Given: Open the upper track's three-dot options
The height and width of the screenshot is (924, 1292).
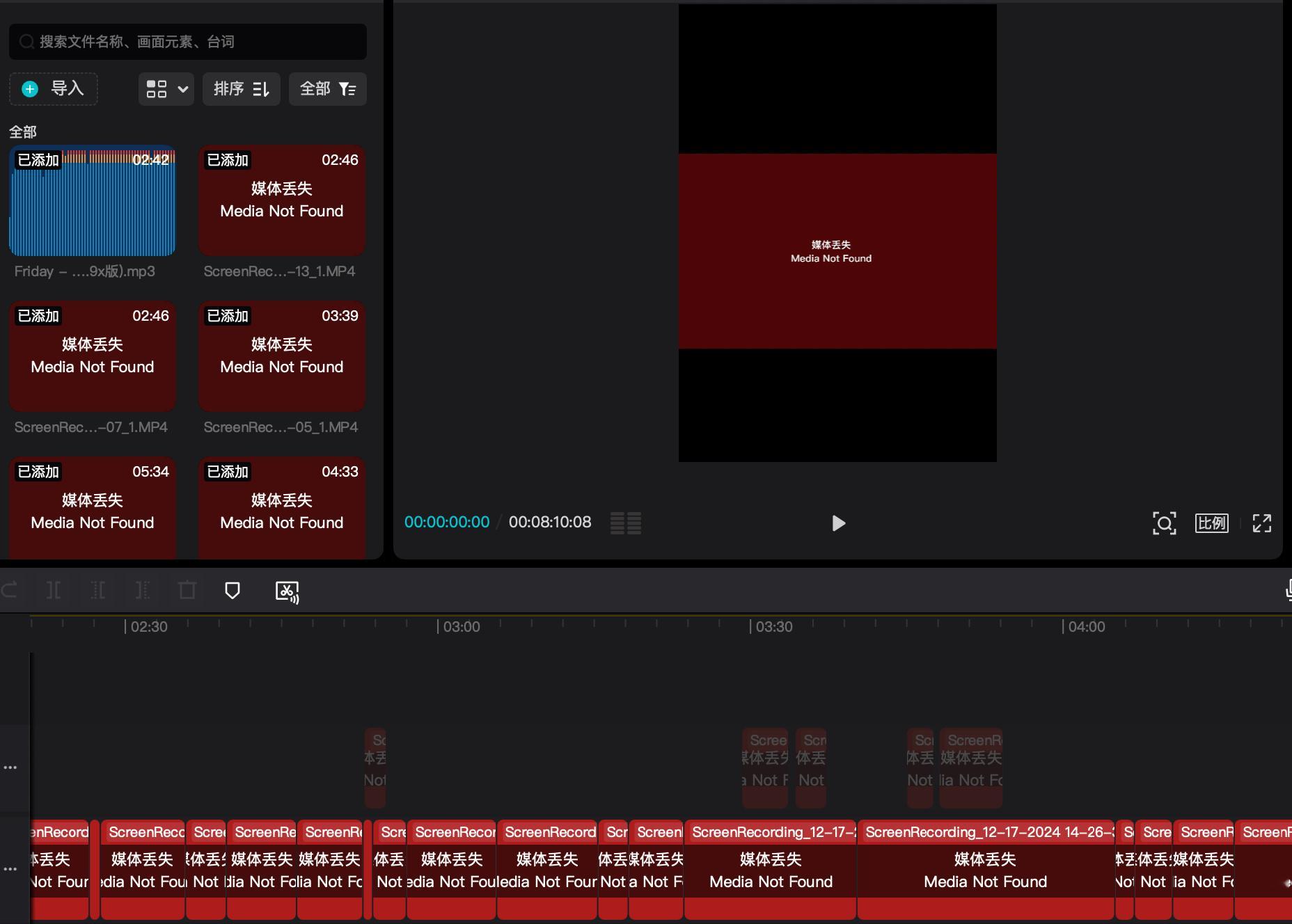Looking at the screenshot, I should [10, 767].
